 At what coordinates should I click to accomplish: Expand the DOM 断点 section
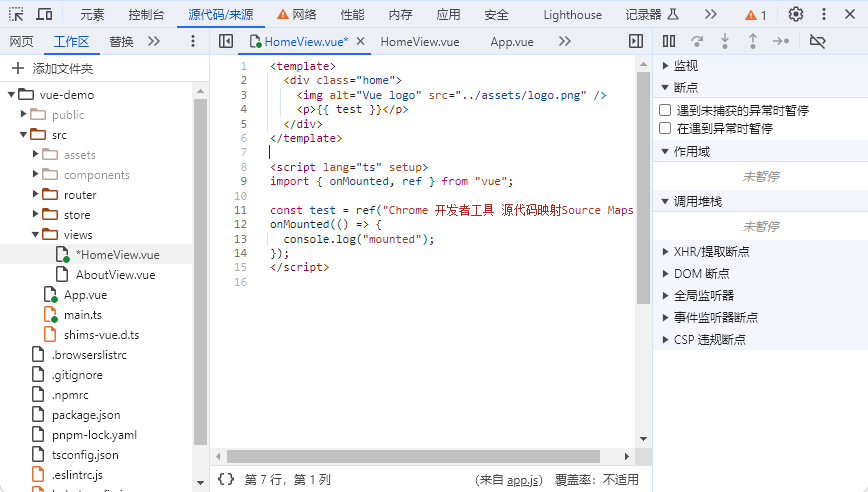coord(665,273)
